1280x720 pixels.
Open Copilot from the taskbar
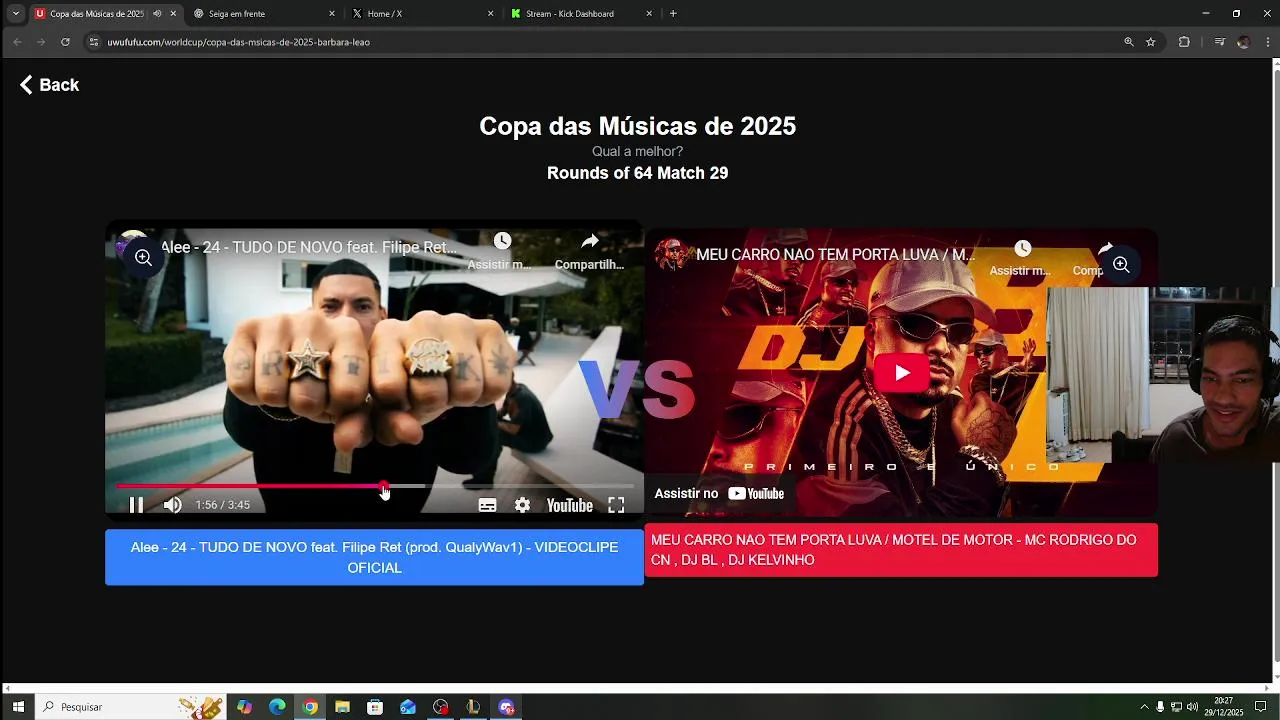pyautogui.click(x=245, y=707)
